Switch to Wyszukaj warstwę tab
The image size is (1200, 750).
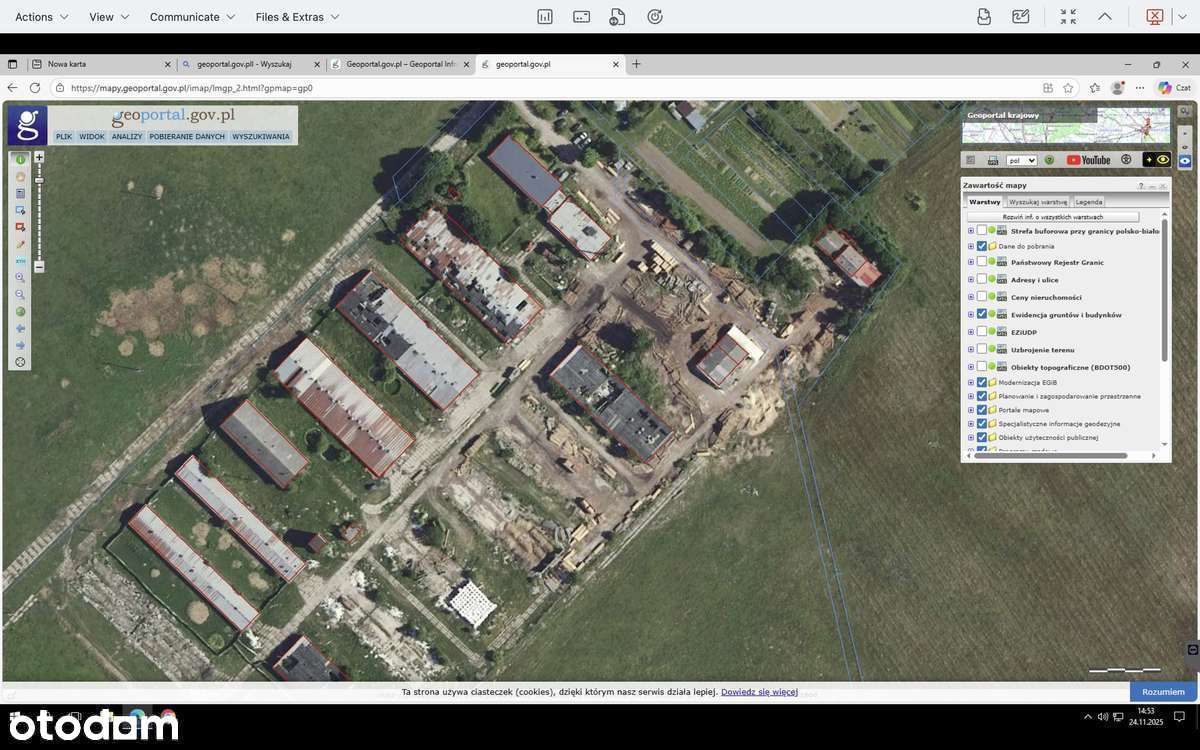1038,202
